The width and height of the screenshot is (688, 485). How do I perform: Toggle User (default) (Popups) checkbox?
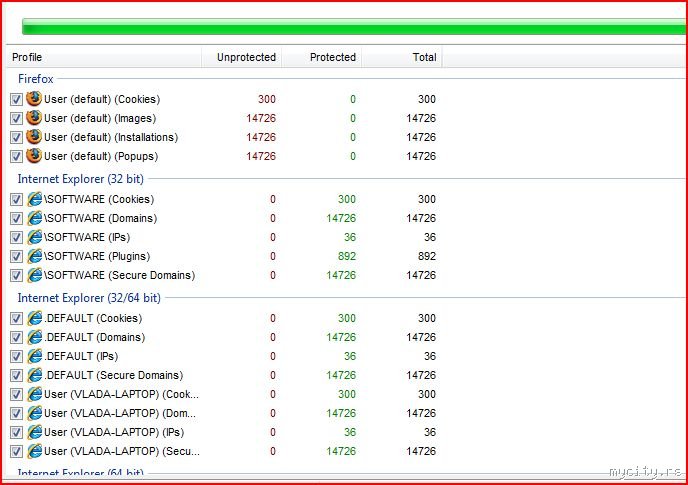(x=16, y=156)
